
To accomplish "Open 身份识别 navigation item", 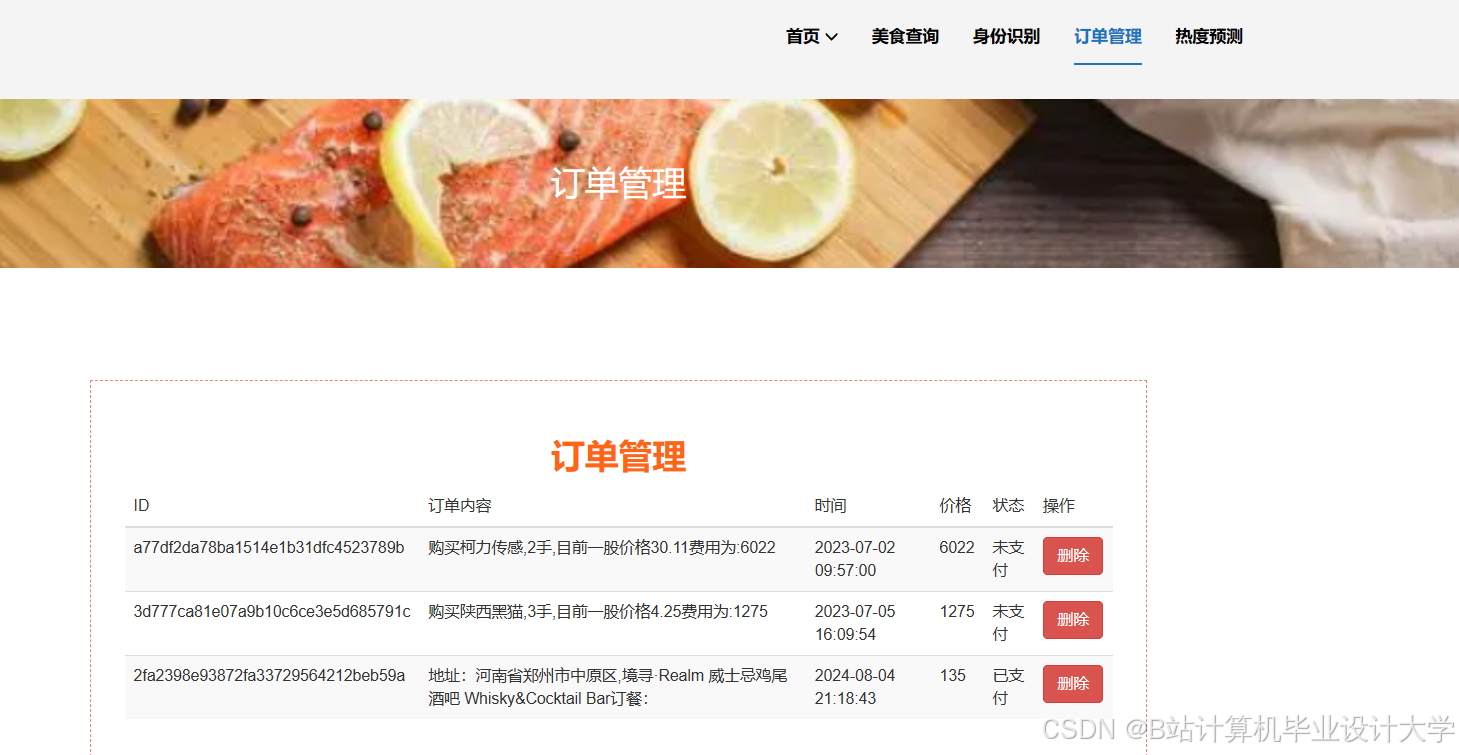I will (x=1006, y=37).
